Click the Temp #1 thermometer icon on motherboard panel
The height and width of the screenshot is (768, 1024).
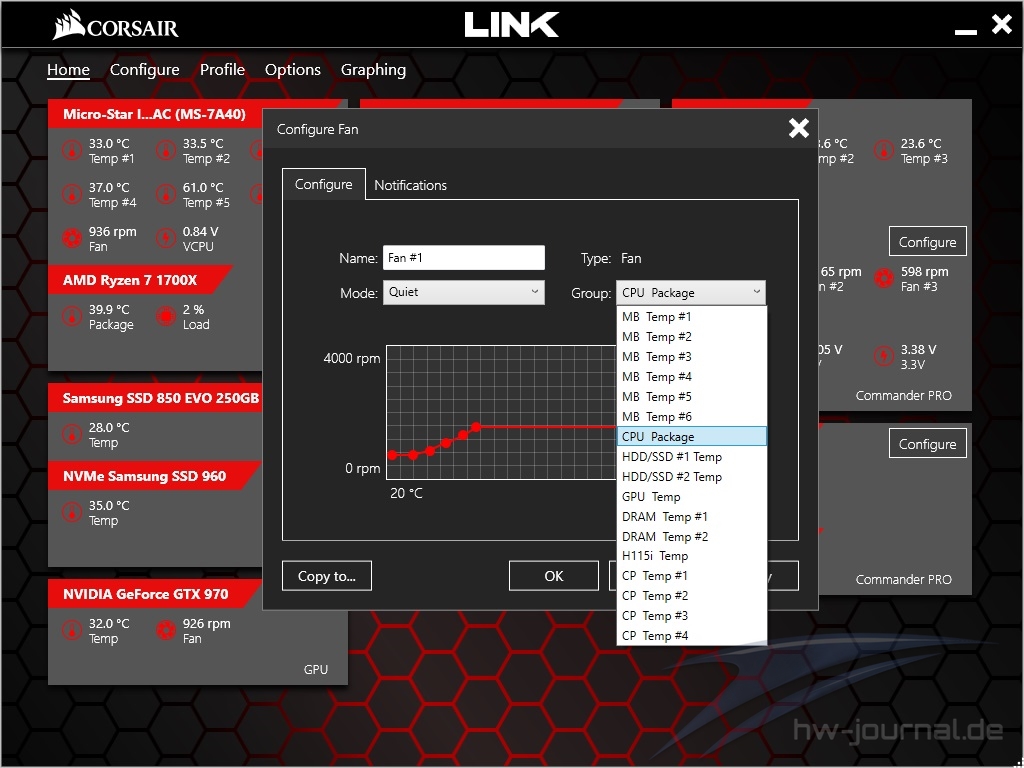coord(71,151)
